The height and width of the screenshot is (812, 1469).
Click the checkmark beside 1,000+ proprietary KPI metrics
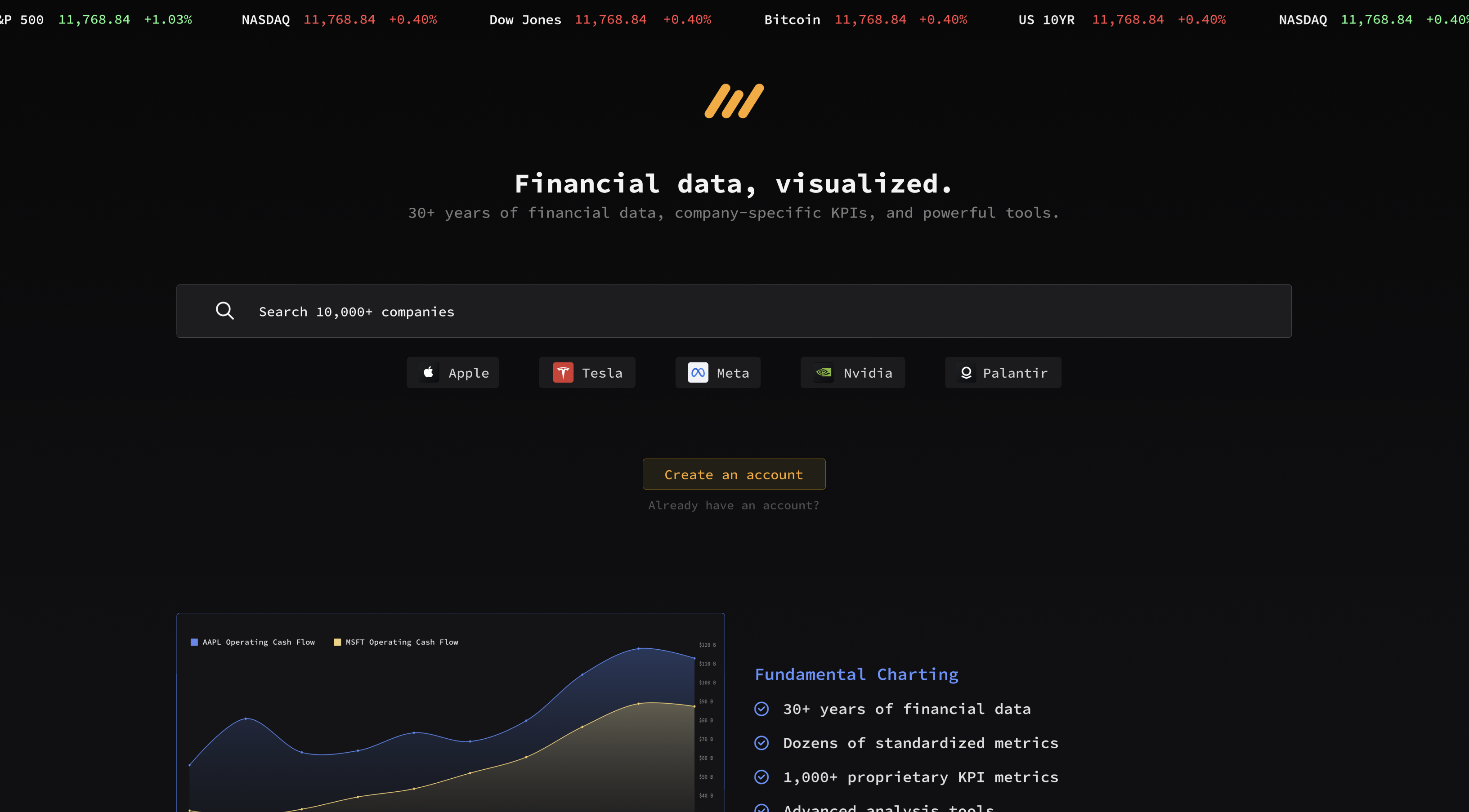point(762,776)
